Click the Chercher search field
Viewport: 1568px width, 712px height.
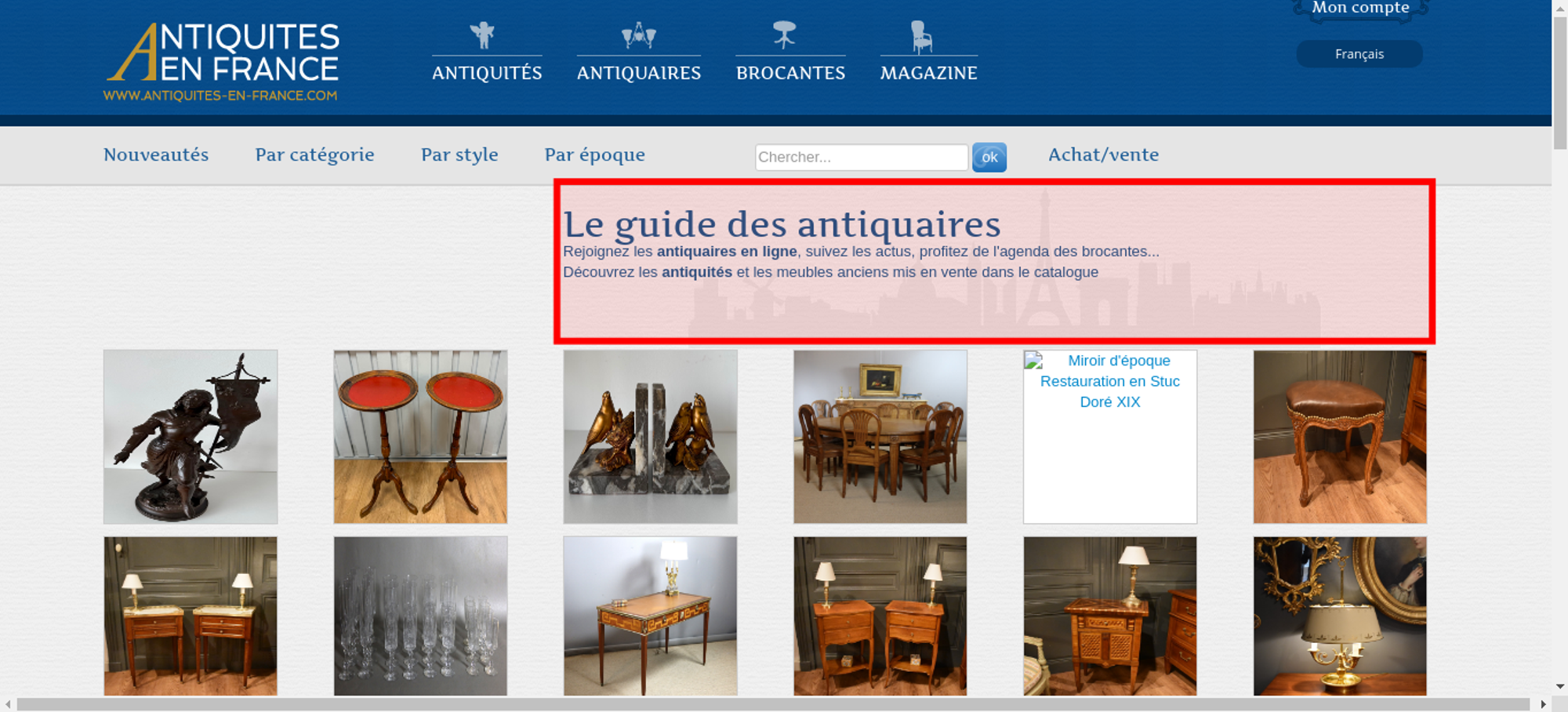[861, 157]
